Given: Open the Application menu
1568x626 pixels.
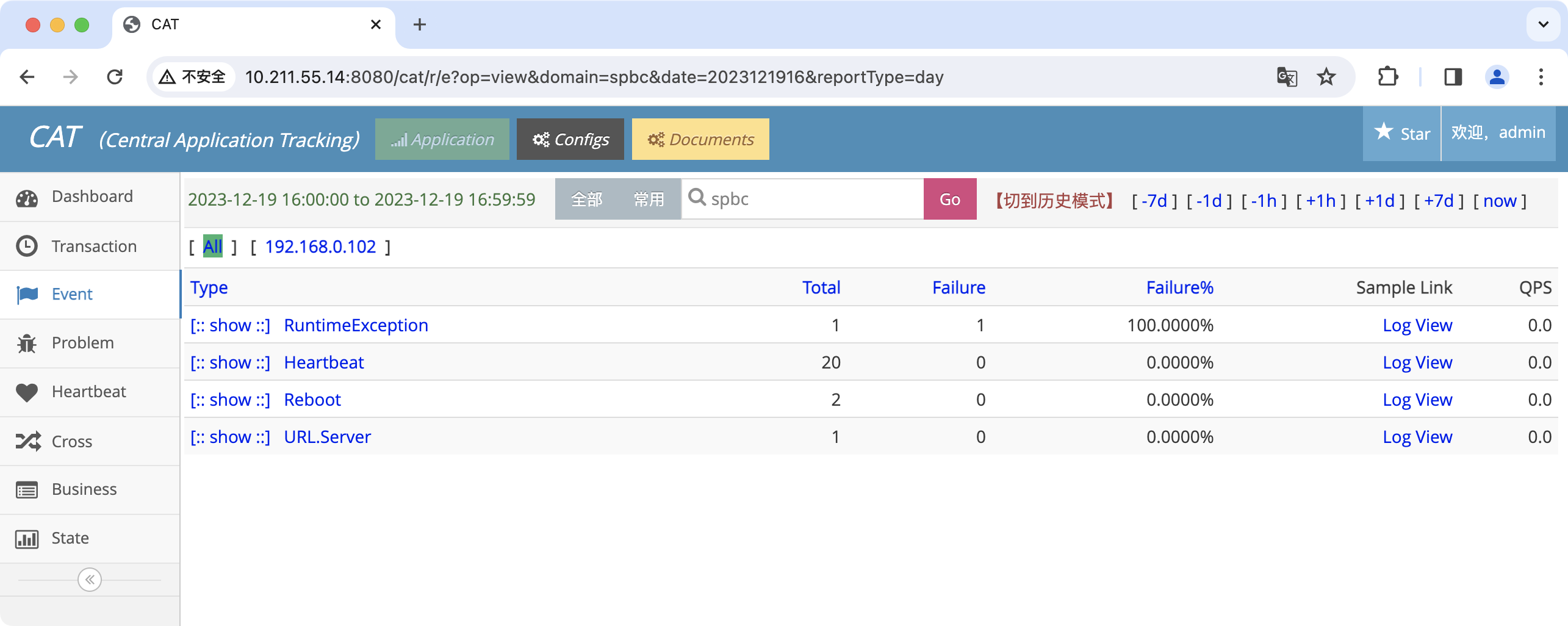Looking at the screenshot, I should click(442, 139).
